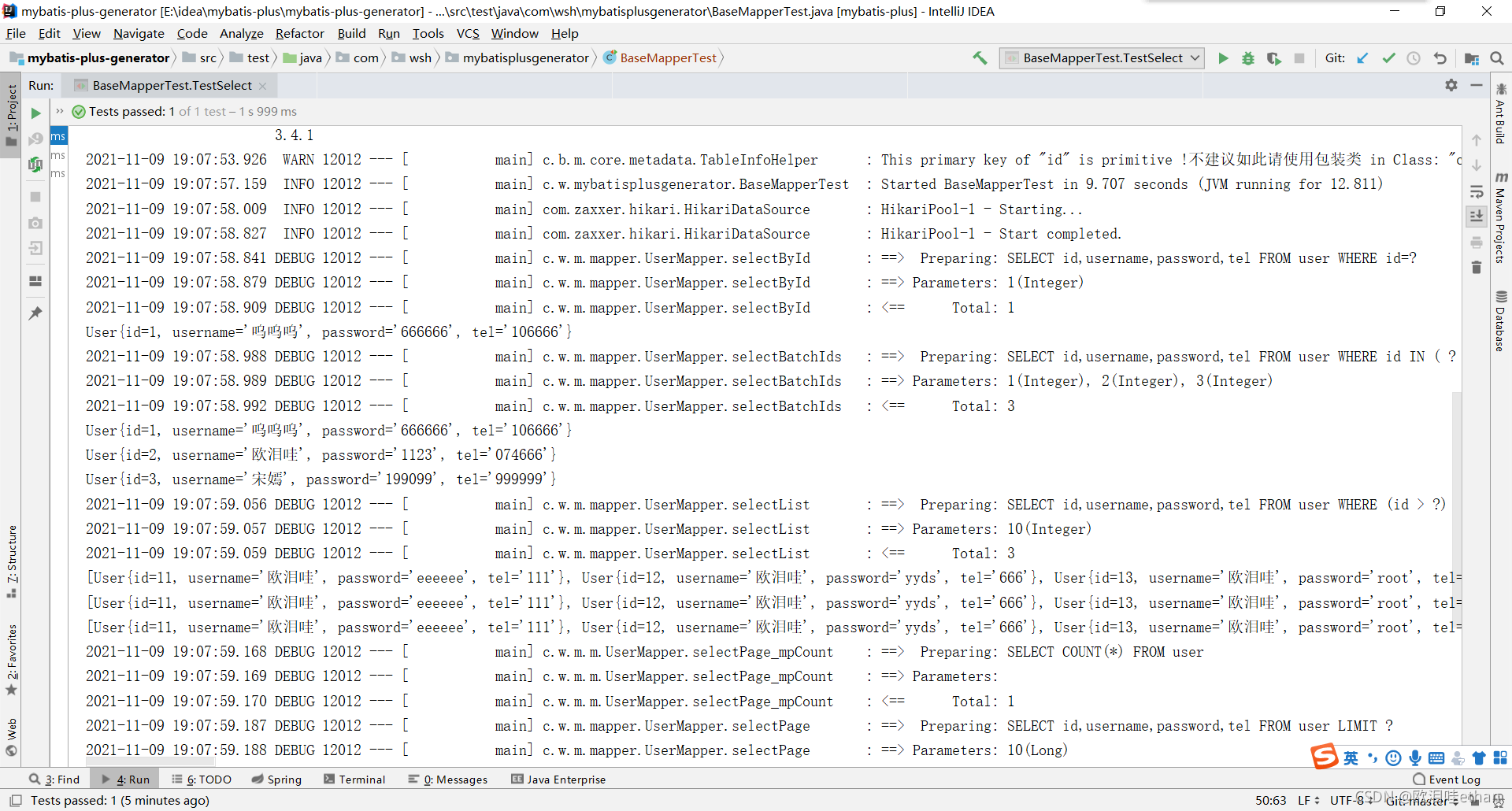Open the Project tool window
The height and width of the screenshot is (811, 1512).
(x=11, y=115)
